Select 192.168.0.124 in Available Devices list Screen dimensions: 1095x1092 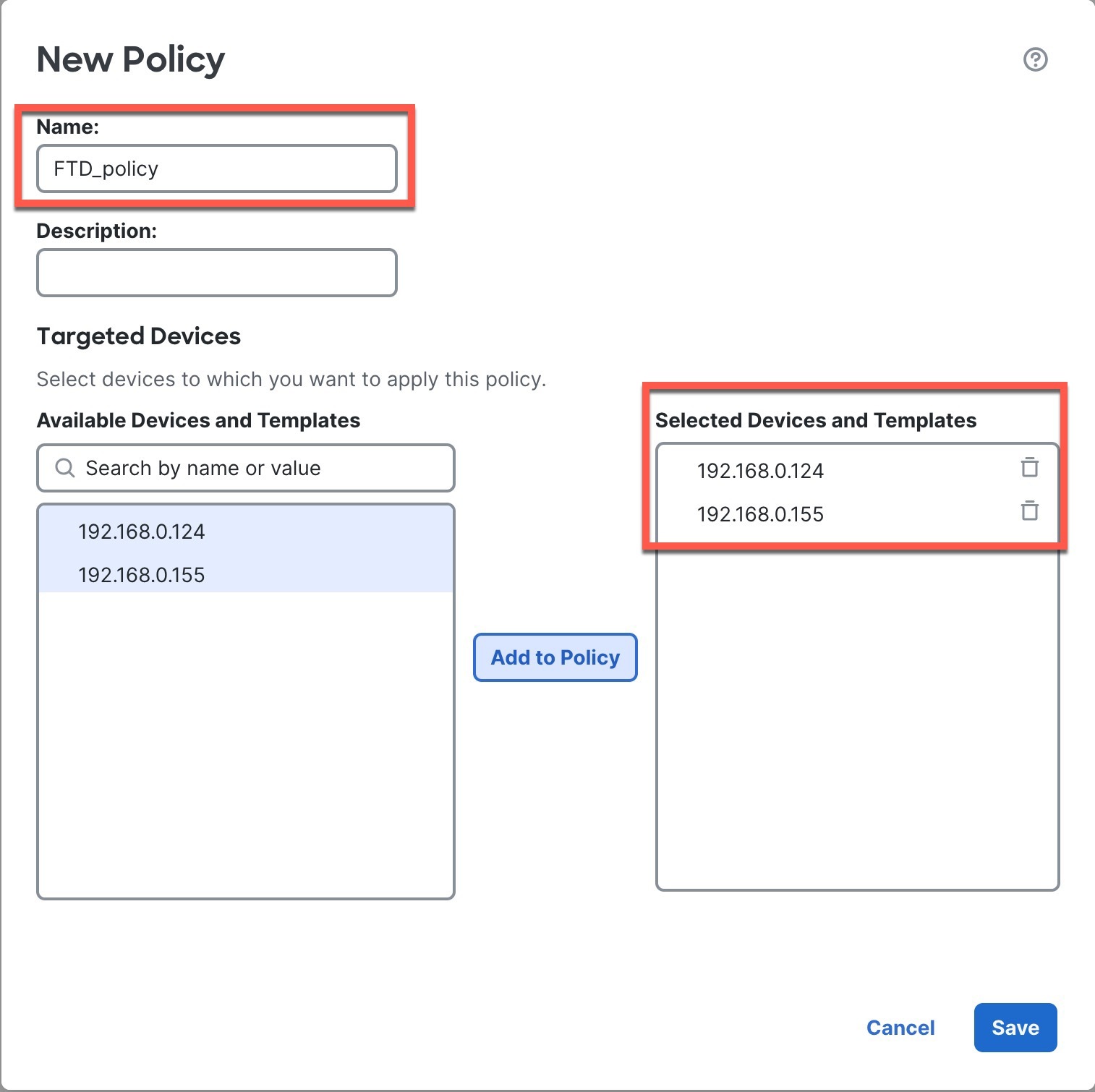click(x=142, y=532)
